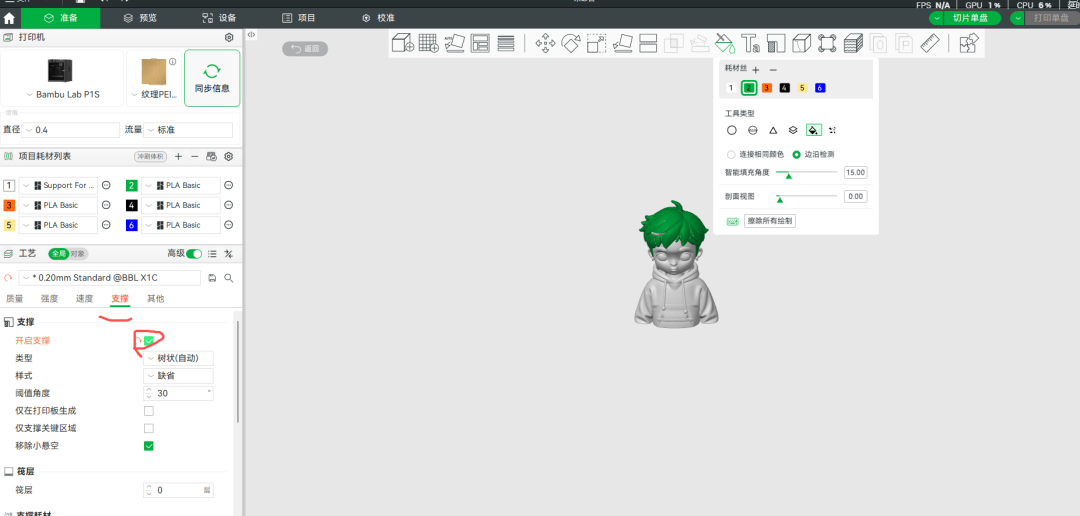Uncheck 移除小悬空 checkbox

pos(149,446)
